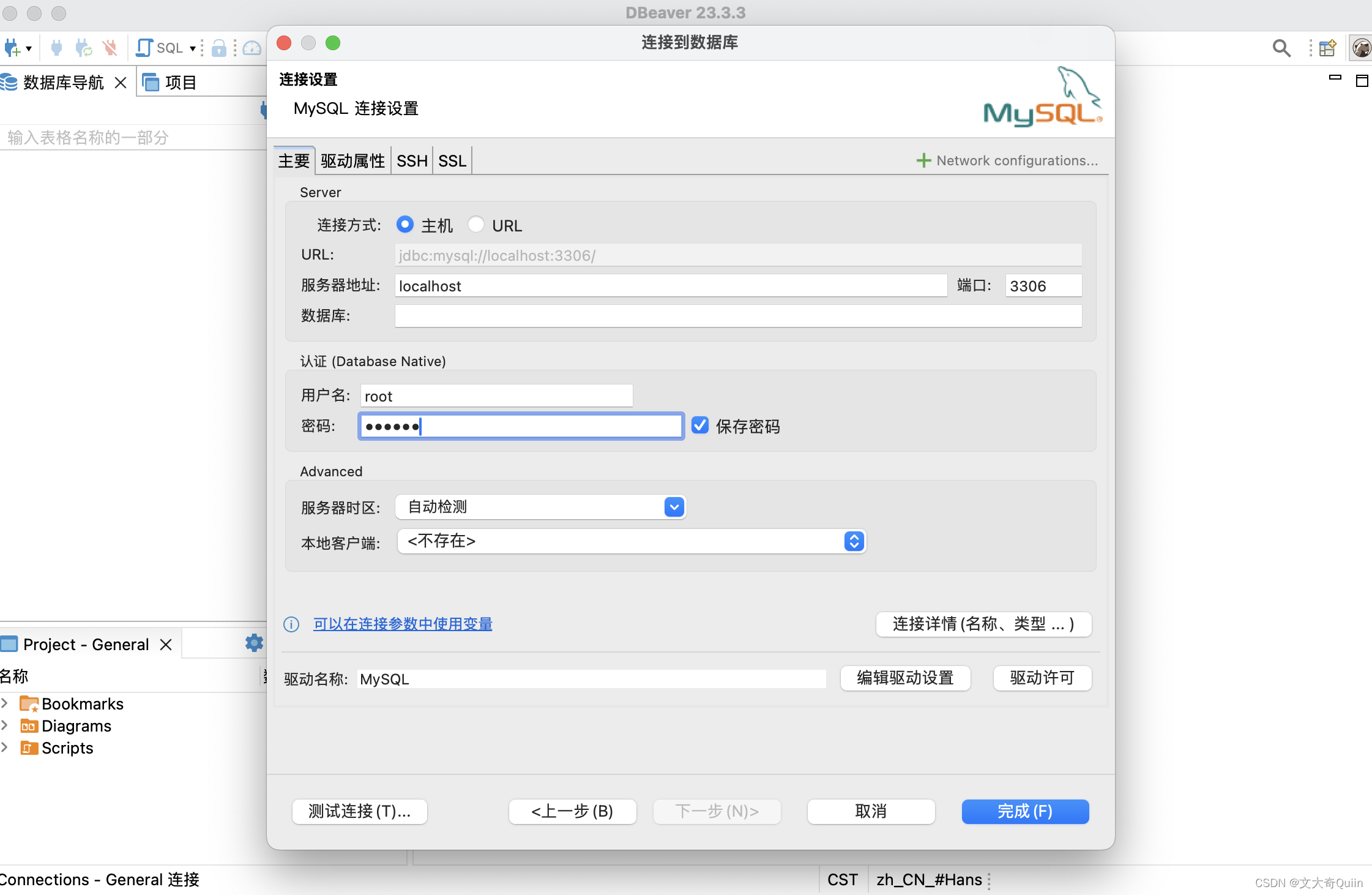Click the variables info icon
The height and width of the screenshot is (895, 1372).
[x=291, y=624]
